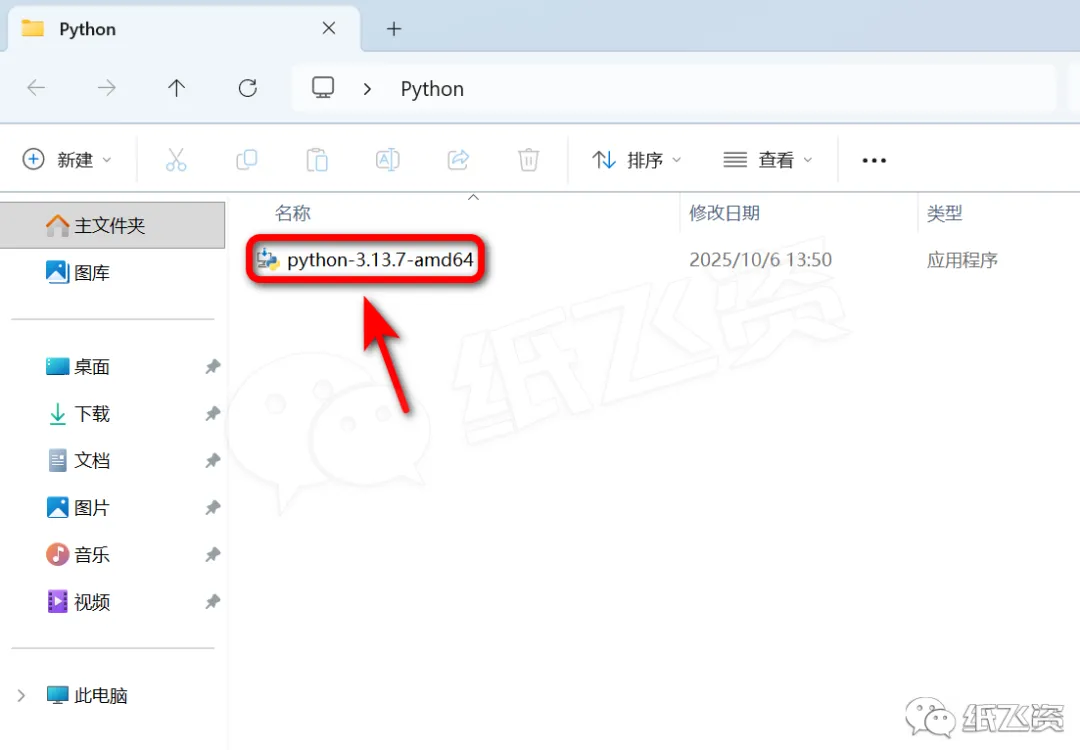Viewport: 1080px width, 750px height.
Task: Go back with the left arrow
Action: point(36,87)
